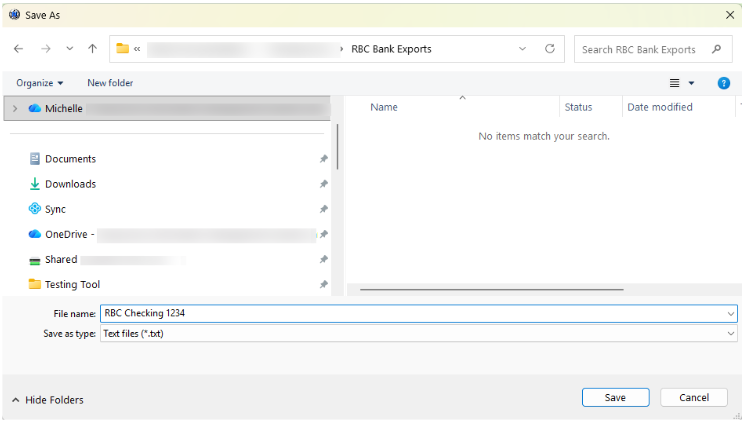Click the file list horizontal scrollbar
752x428 pixels.
492,290
